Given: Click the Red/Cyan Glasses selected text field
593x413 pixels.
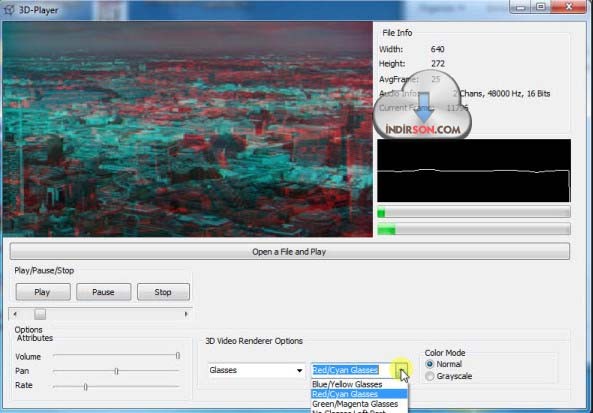Looking at the screenshot, I should pos(345,370).
